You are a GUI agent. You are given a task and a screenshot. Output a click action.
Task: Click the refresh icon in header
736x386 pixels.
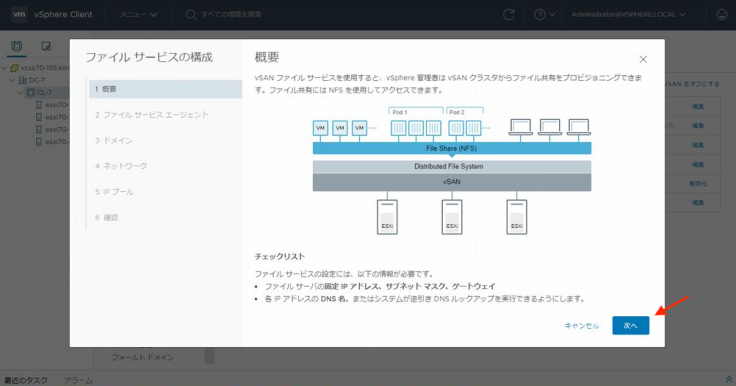pos(509,15)
